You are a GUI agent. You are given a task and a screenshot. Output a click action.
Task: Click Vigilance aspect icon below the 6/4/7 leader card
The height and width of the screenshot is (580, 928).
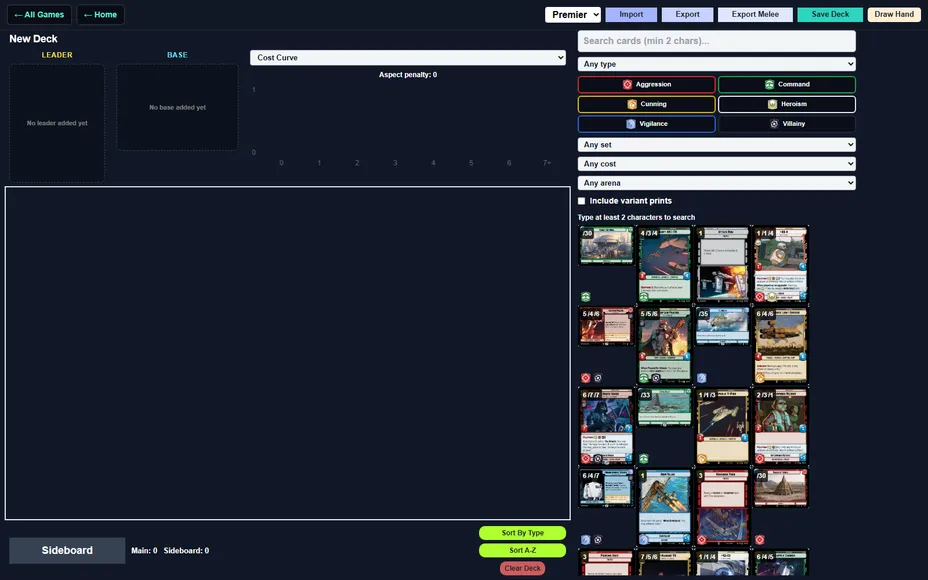pos(585,540)
